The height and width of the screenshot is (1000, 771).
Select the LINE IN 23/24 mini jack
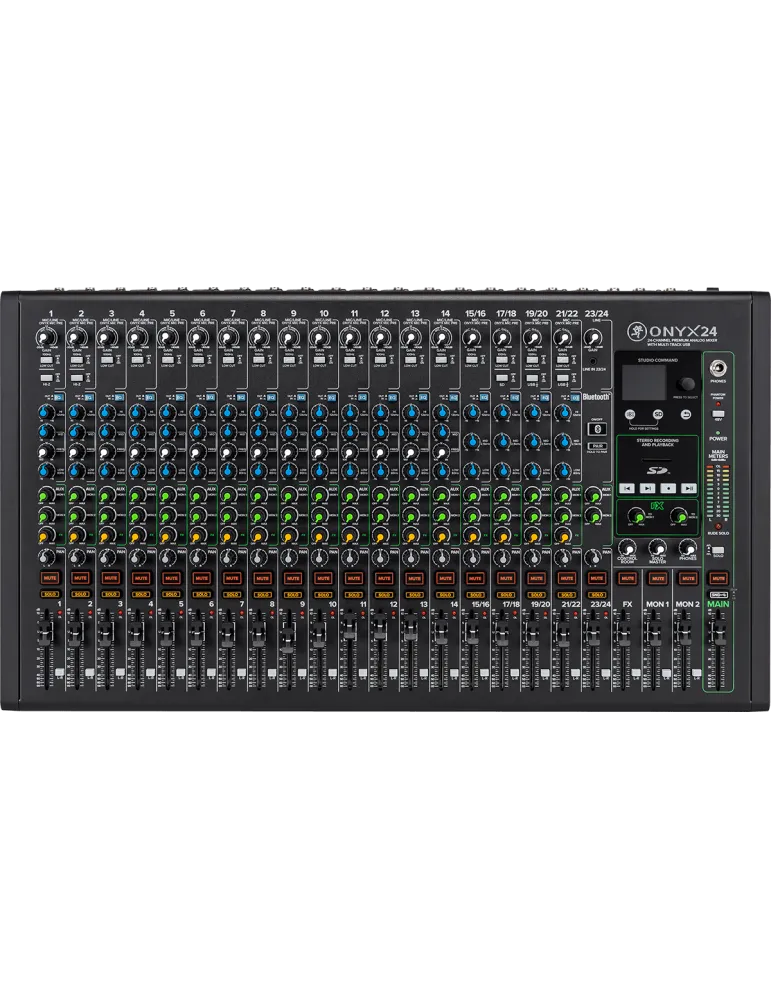pos(592,362)
